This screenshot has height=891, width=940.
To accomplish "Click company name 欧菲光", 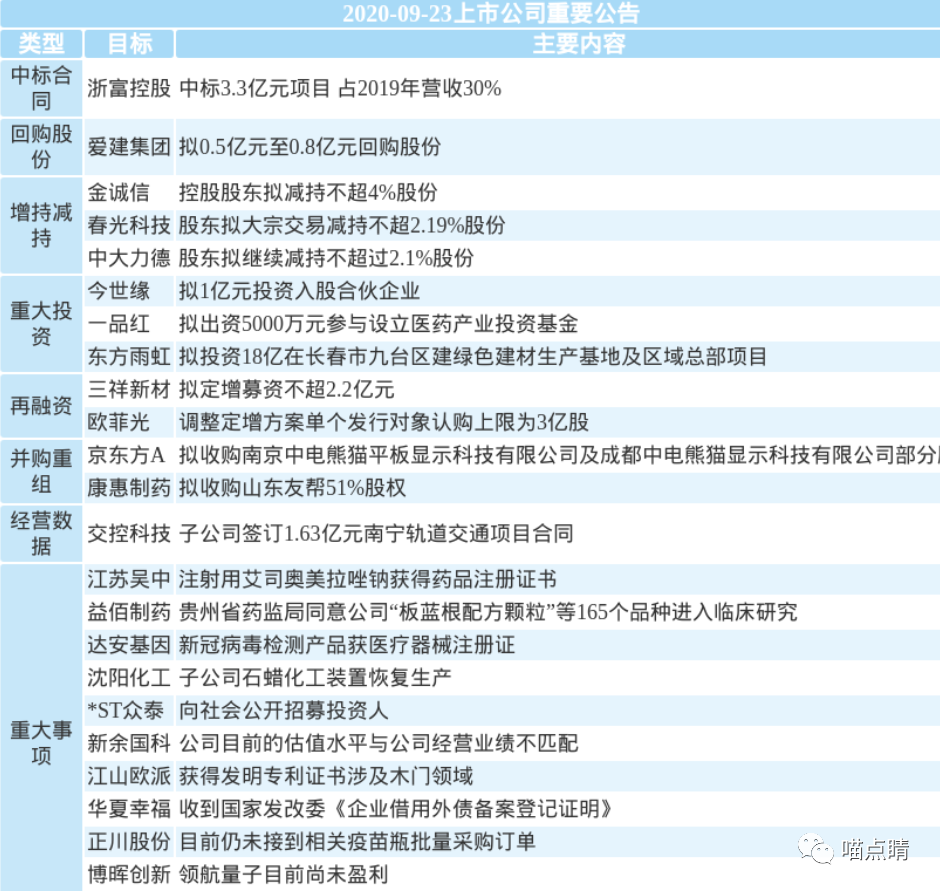I will pos(119,422).
